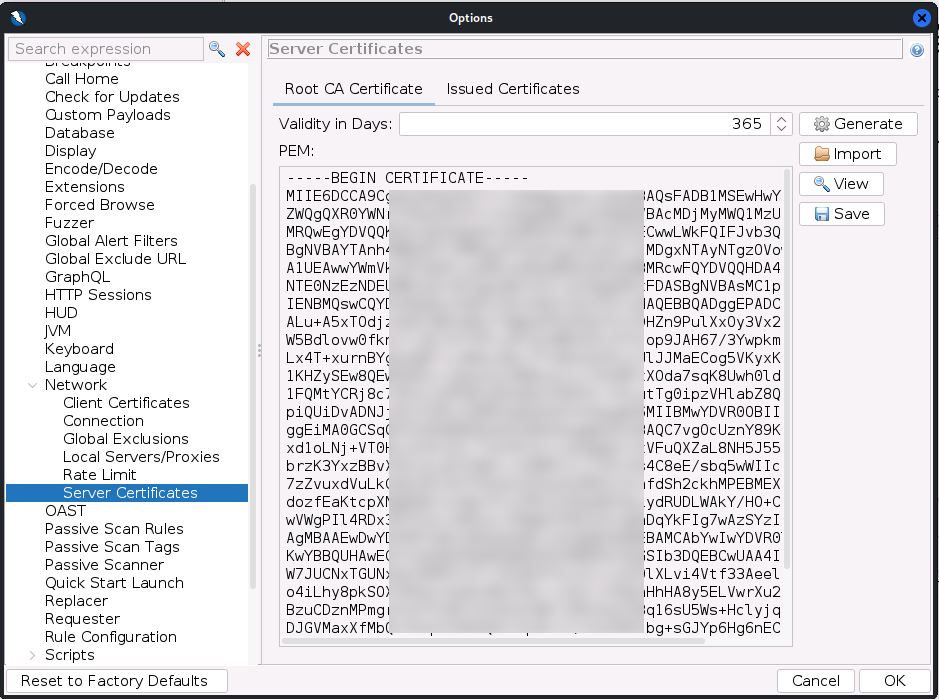The image size is (939, 699).
Task: Select Connection under Network
Action: (104, 421)
